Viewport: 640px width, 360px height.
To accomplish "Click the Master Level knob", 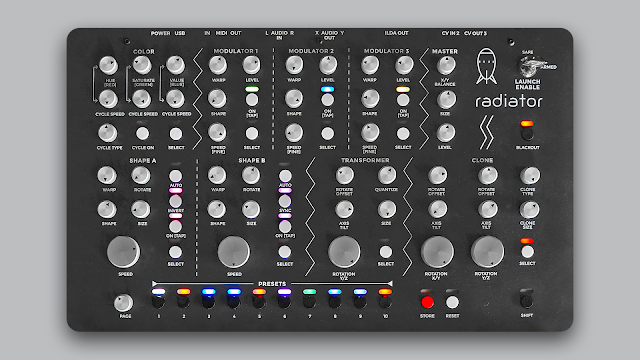I will tap(446, 133).
